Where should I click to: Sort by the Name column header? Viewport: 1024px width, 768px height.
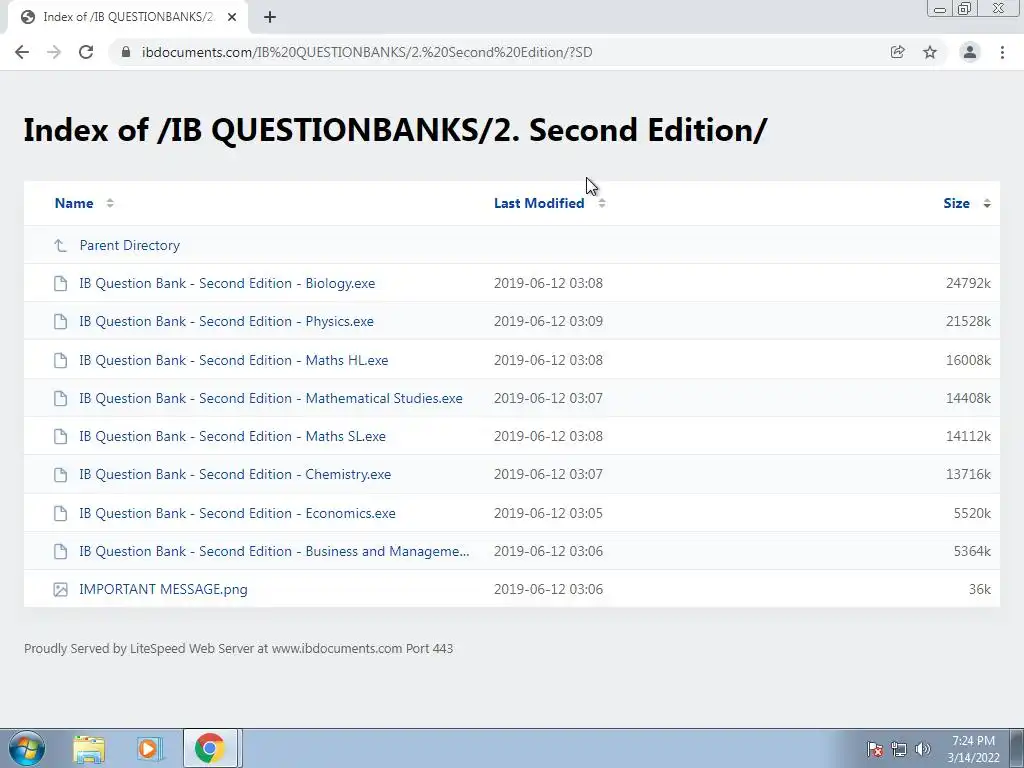[74, 203]
